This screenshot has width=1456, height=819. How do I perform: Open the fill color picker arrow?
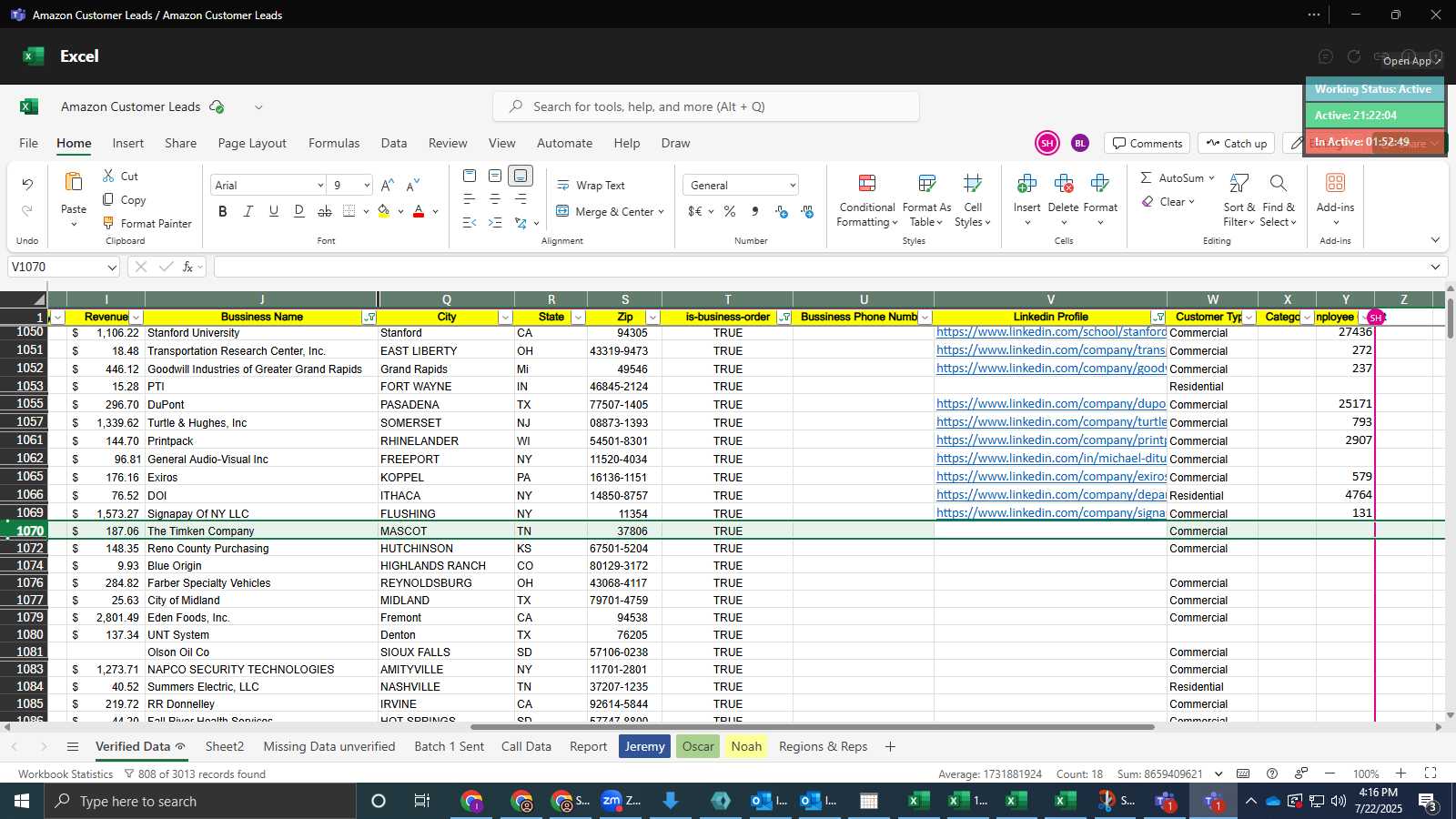click(x=400, y=212)
